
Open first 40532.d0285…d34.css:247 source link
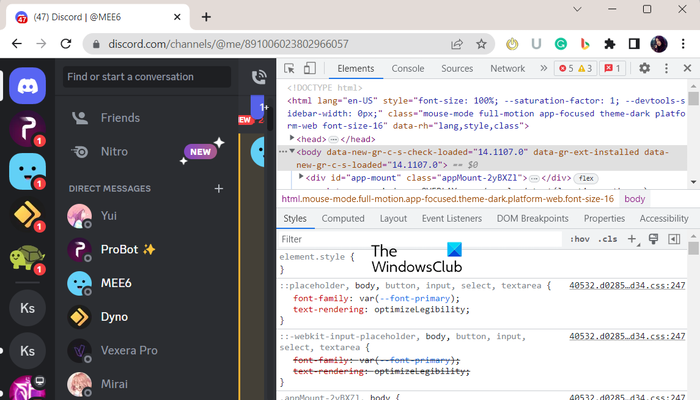(x=627, y=286)
